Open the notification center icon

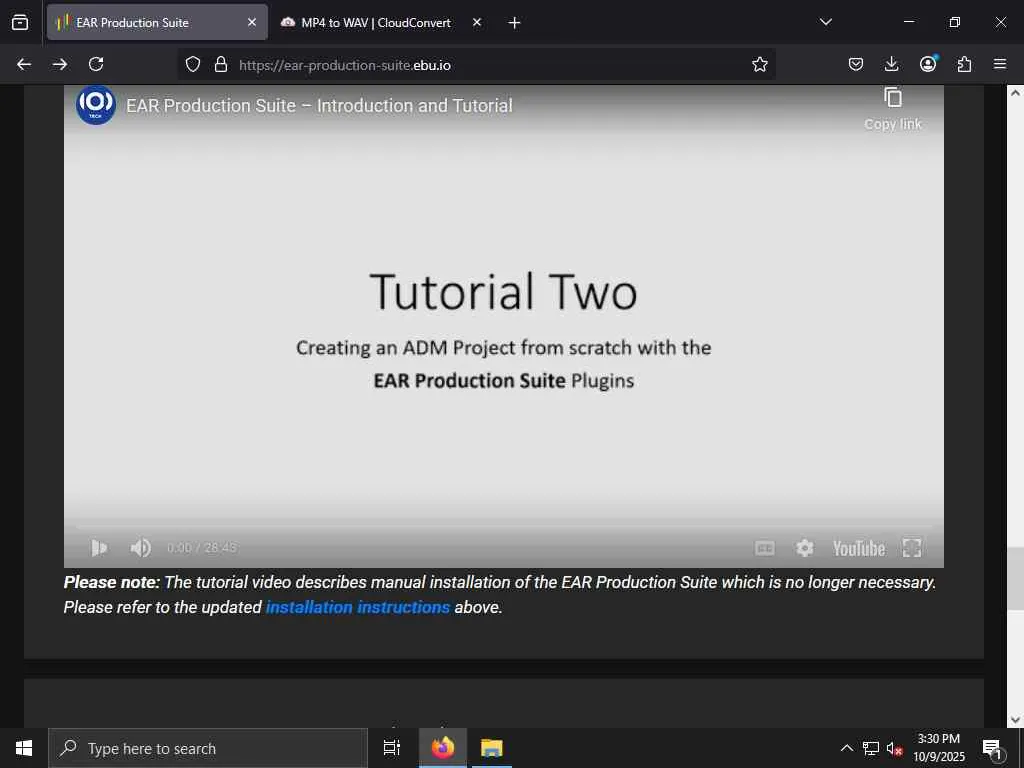pos(993,748)
